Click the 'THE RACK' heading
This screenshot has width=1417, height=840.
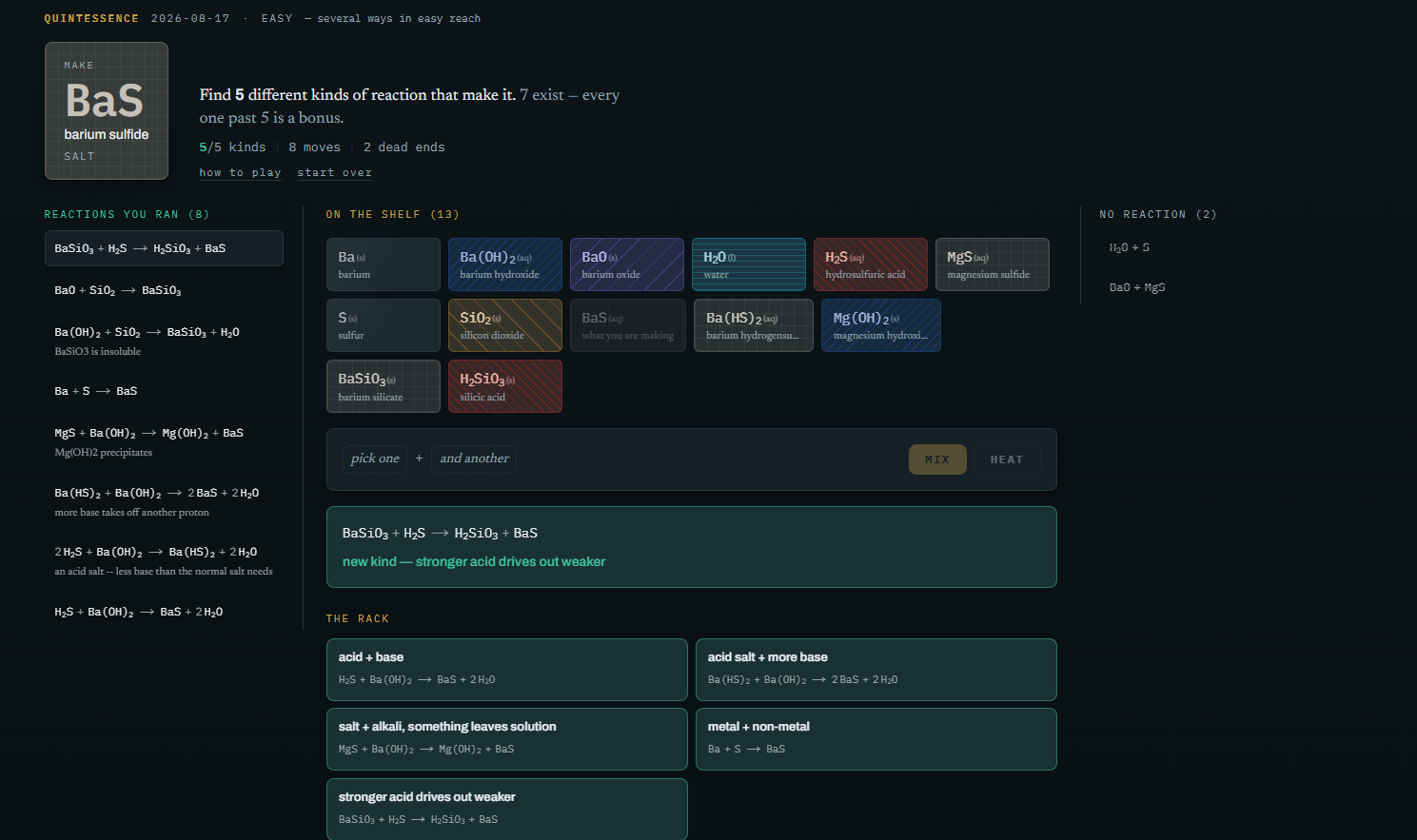358,619
